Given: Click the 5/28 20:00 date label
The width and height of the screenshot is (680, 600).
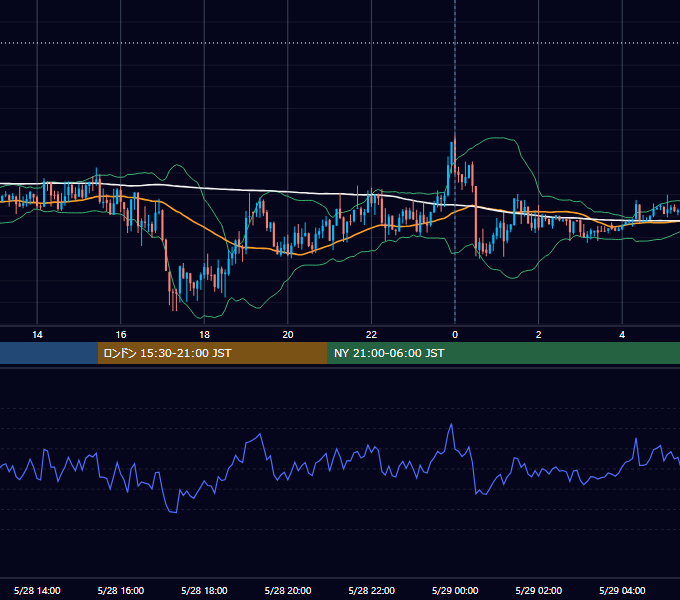Looking at the screenshot, I should pyautogui.click(x=288, y=590).
